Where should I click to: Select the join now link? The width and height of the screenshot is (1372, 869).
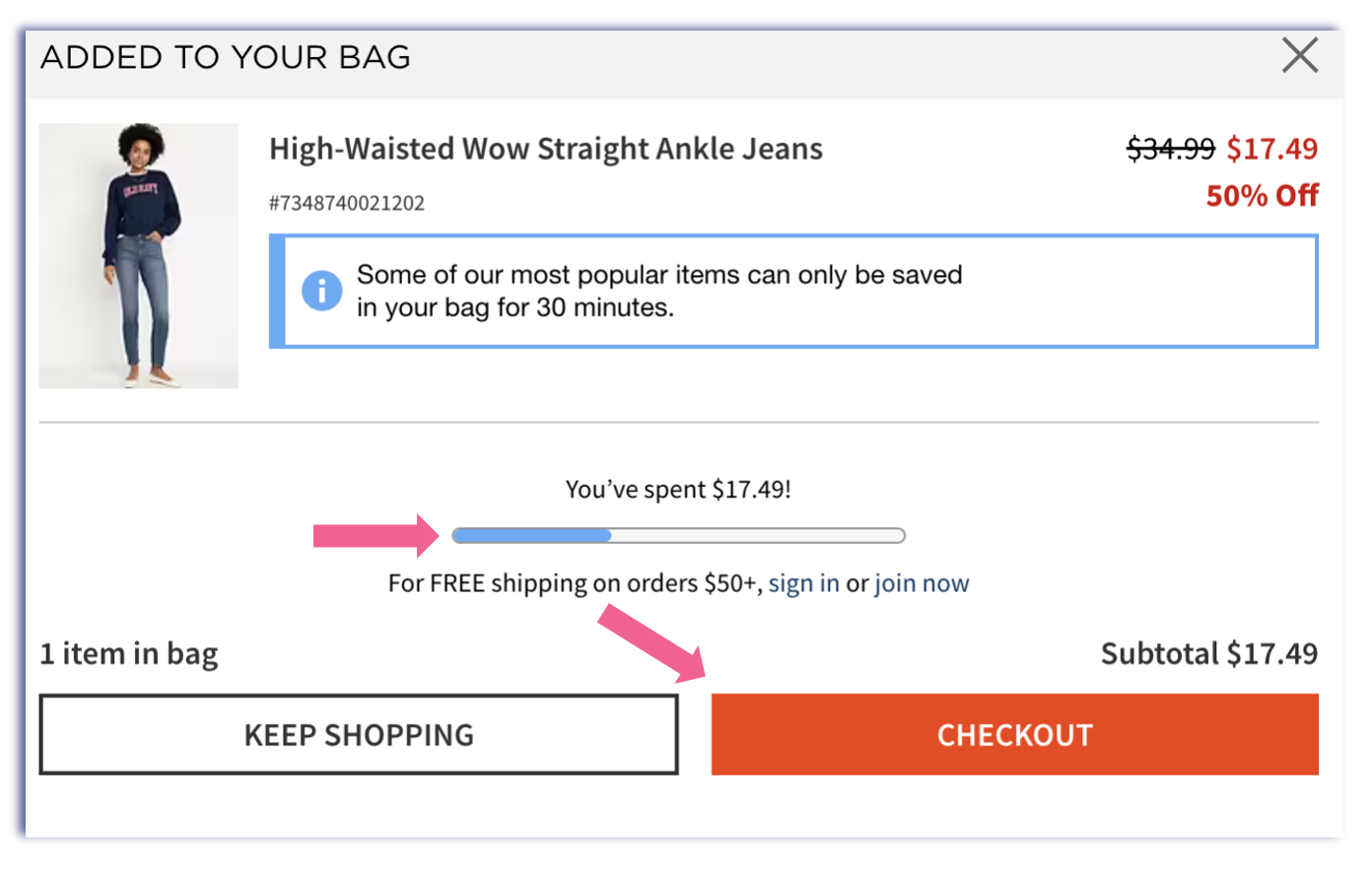tap(922, 583)
